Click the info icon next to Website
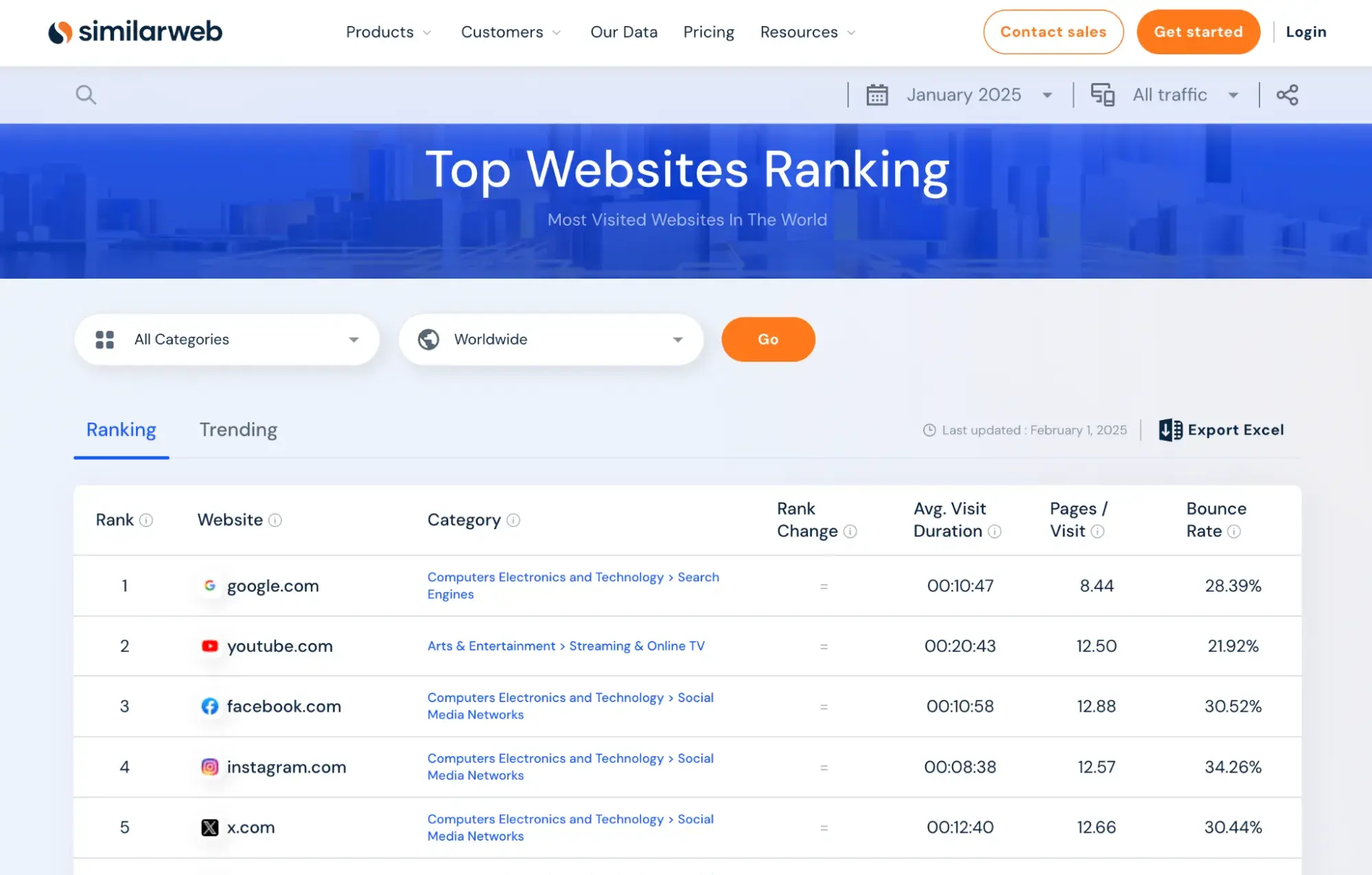The image size is (1372, 875). click(275, 520)
